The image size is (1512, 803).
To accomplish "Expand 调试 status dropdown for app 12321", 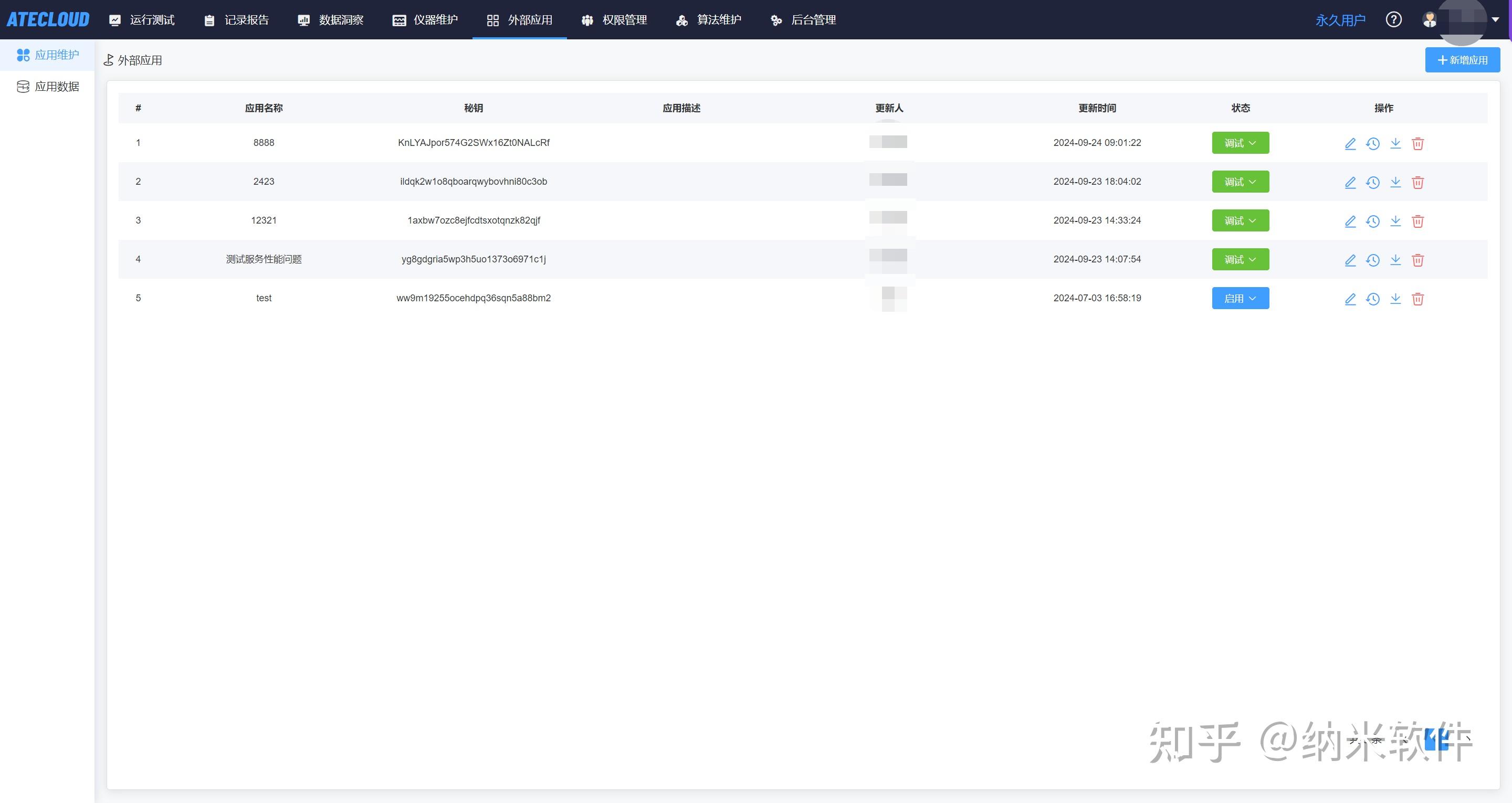I will pos(1240,221).
